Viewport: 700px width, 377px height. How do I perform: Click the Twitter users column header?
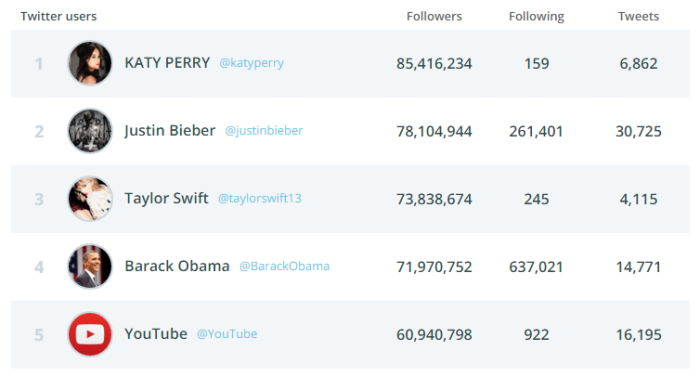point(58,17)
